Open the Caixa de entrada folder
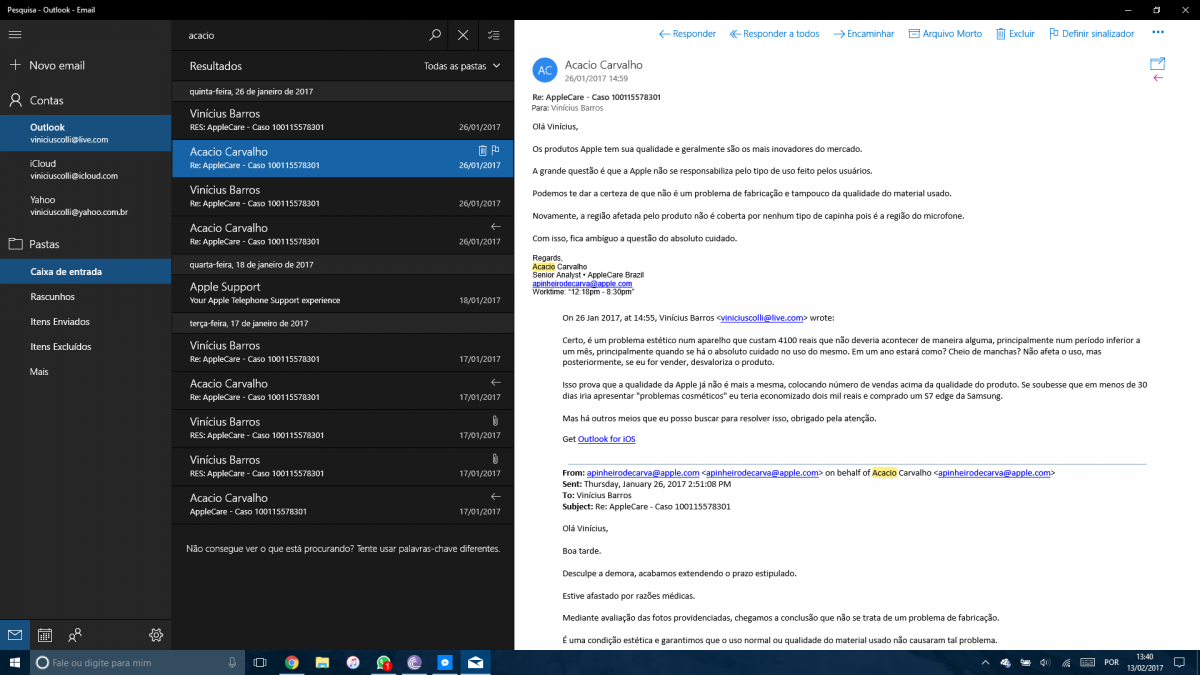 (x=85, y=271)
